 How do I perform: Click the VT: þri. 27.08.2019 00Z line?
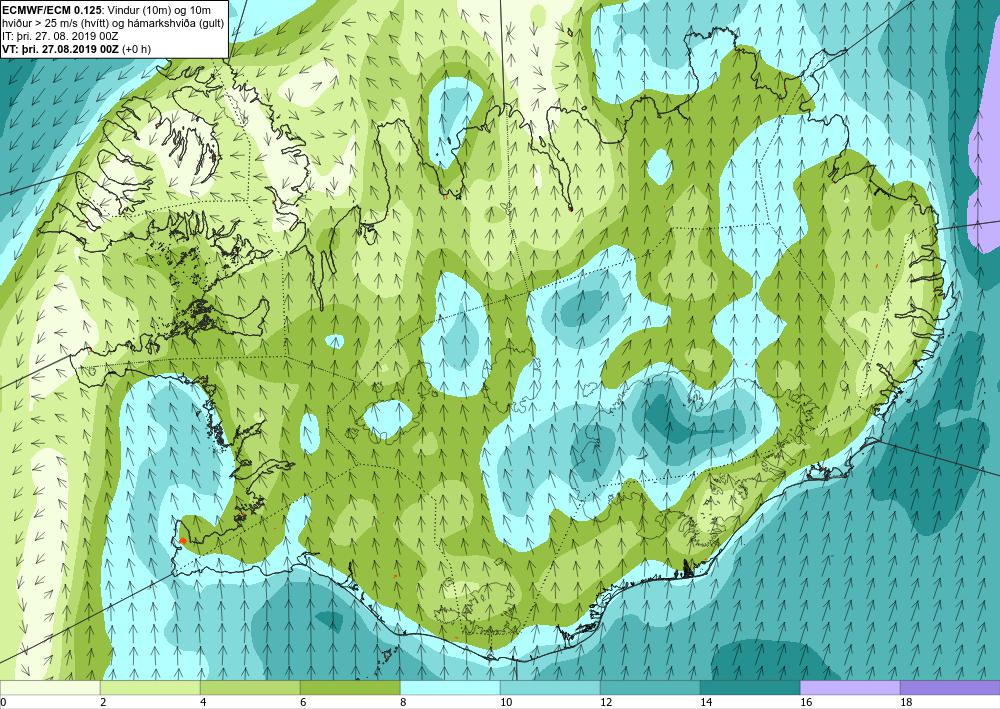(x=77, y=49)
